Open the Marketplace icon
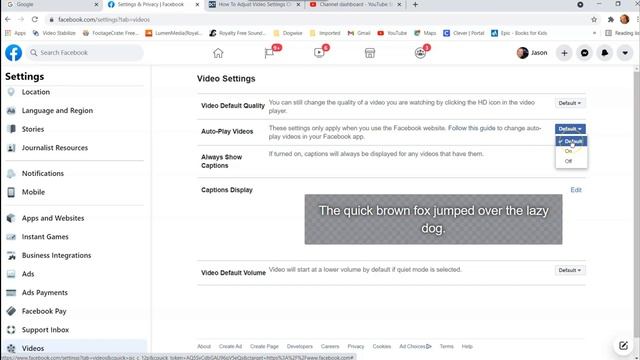This screenshot has height=360, width=640. coord(370,53)
